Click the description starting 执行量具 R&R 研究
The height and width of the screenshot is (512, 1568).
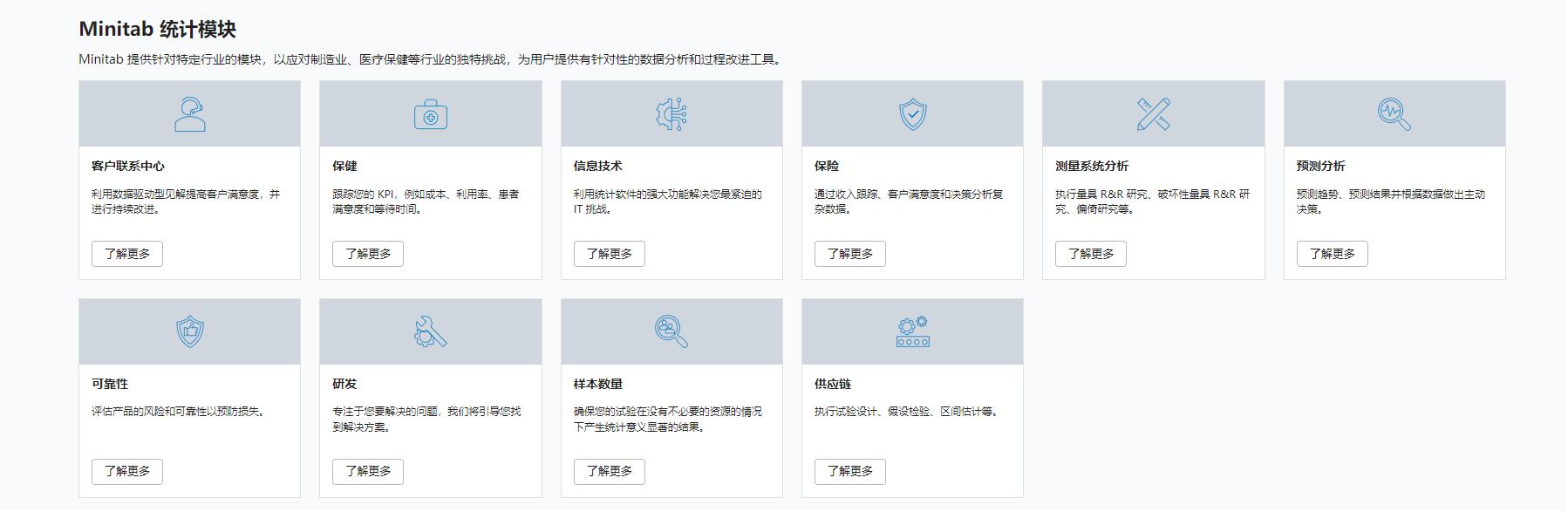pyautogui.click(x=1153, y=201)
